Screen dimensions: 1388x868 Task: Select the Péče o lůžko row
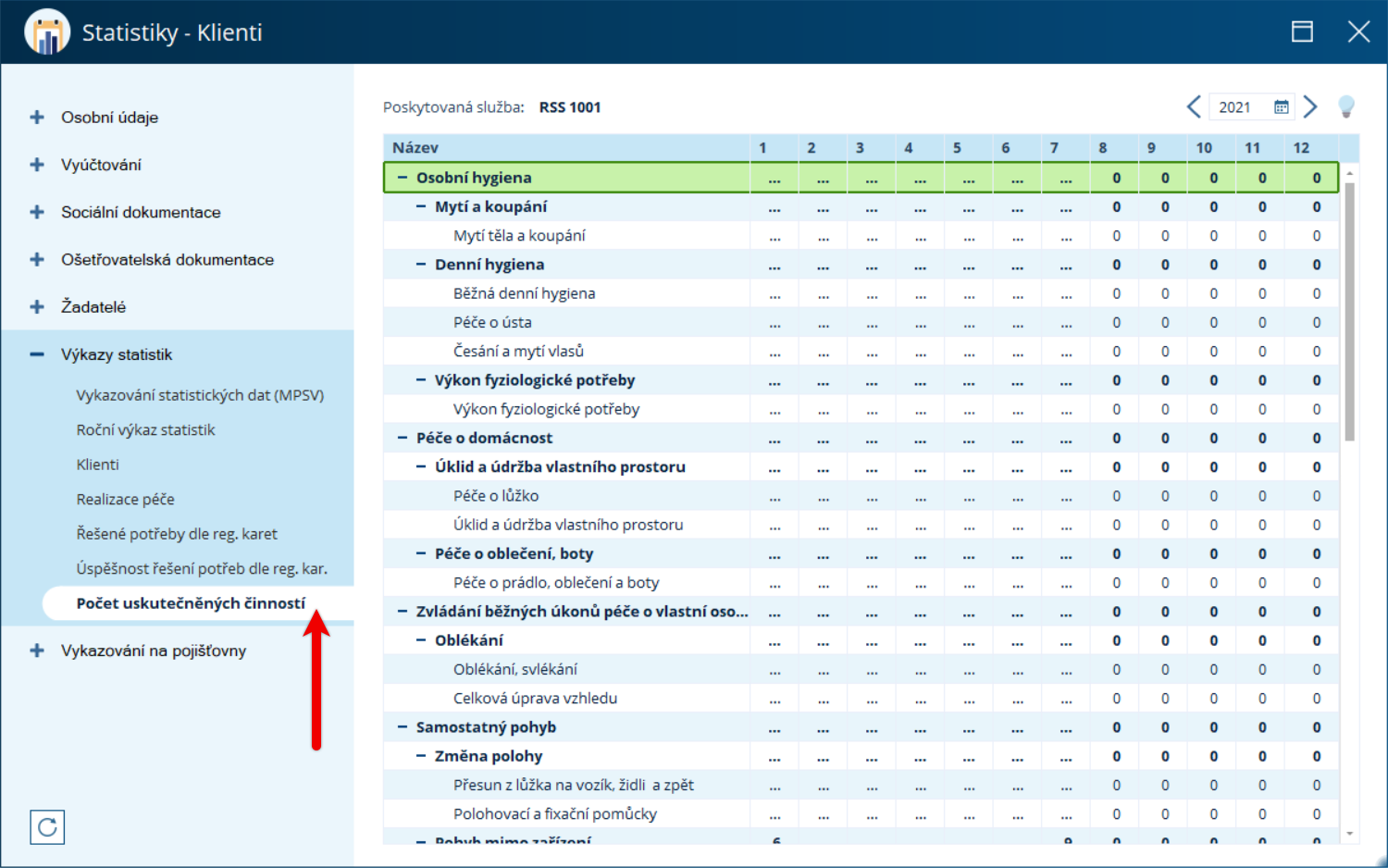pyautogui.click(x=861, y=496)
